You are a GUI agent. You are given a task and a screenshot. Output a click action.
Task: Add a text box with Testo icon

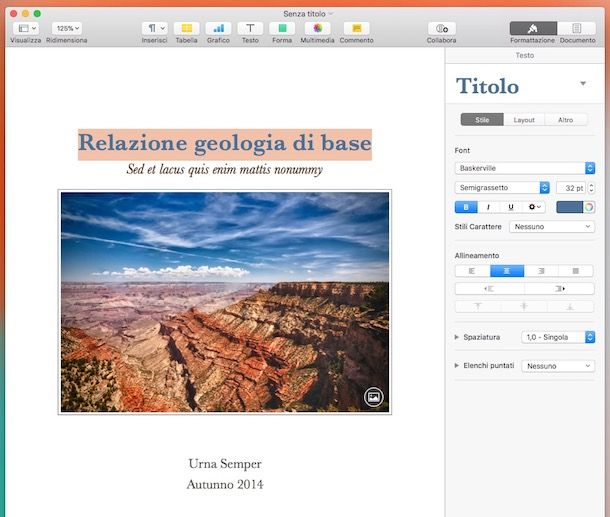tap(250, 28)
